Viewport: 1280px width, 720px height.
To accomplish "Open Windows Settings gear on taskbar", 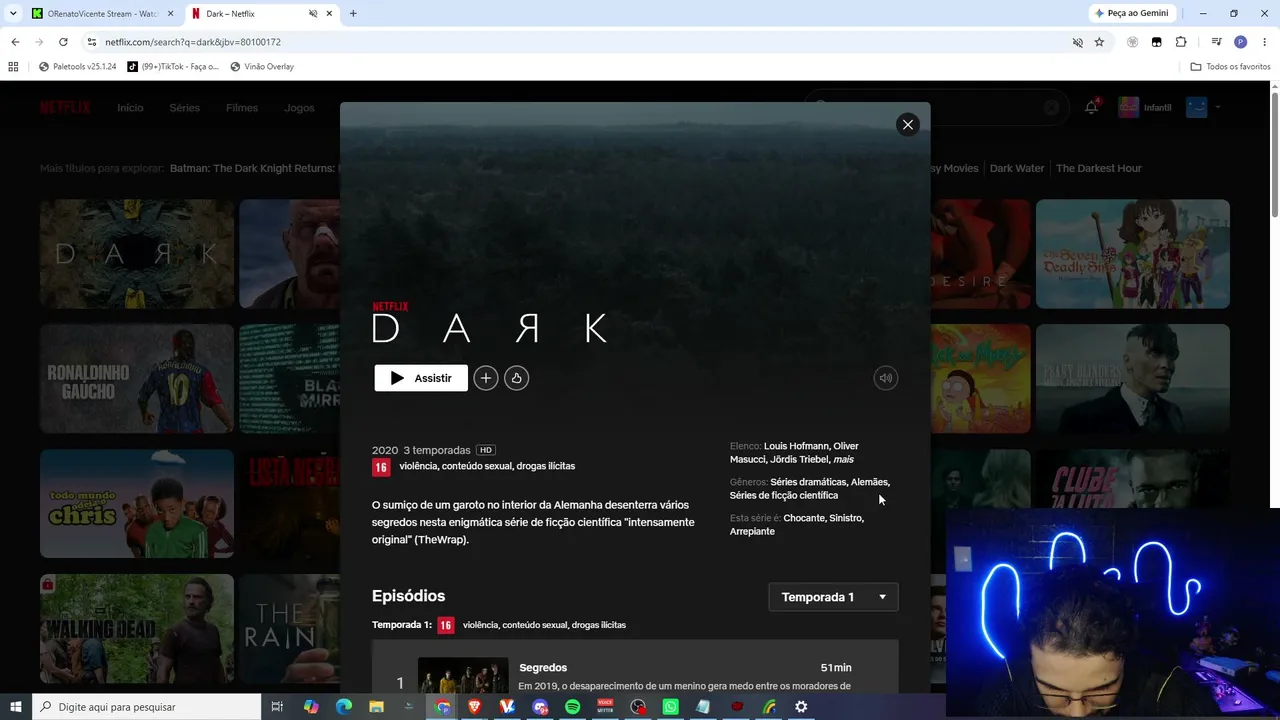I will coord(801,707).
